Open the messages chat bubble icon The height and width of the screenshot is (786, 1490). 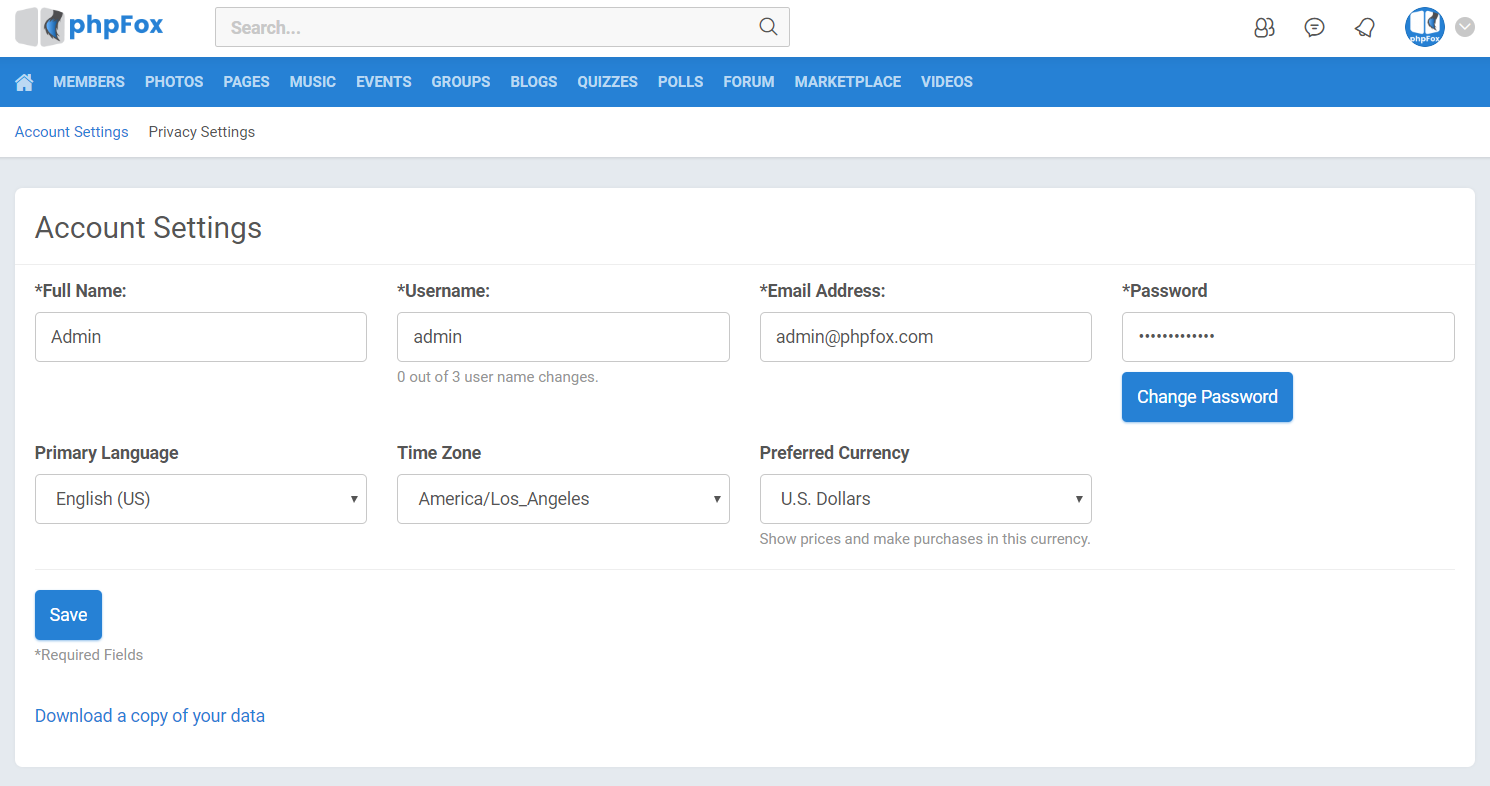click(1314, 28)
